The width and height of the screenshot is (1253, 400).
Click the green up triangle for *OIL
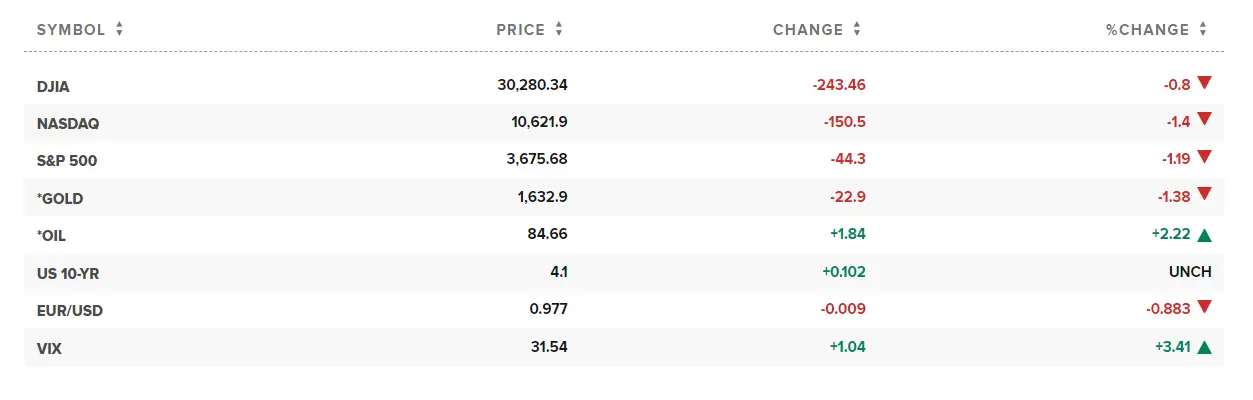click(x=1204, y=235)
